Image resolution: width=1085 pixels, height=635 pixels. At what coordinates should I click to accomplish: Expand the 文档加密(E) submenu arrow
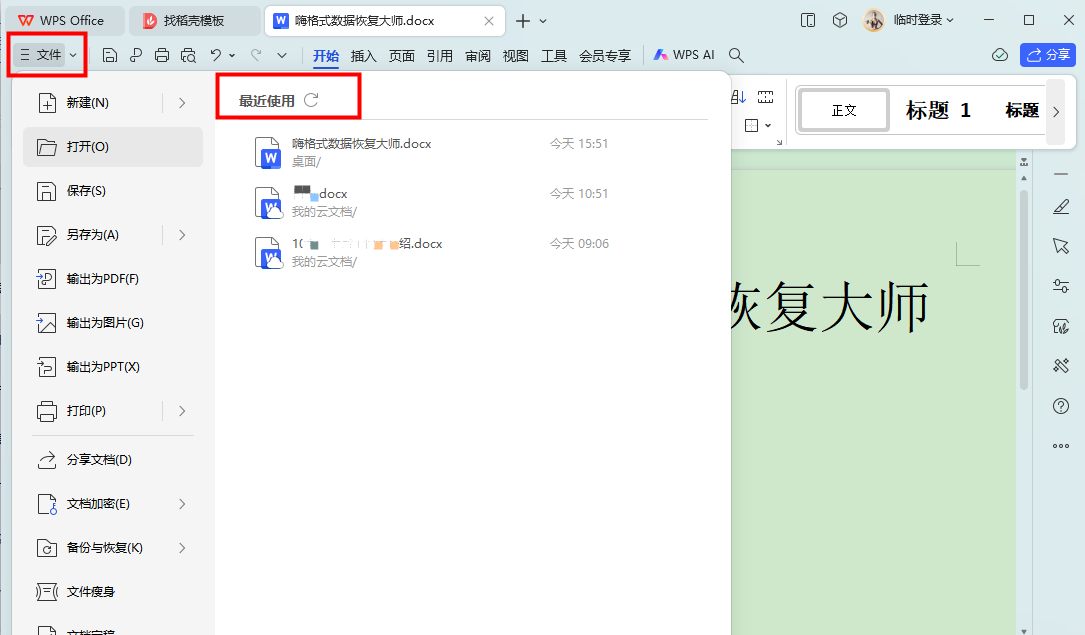point(182,504)
